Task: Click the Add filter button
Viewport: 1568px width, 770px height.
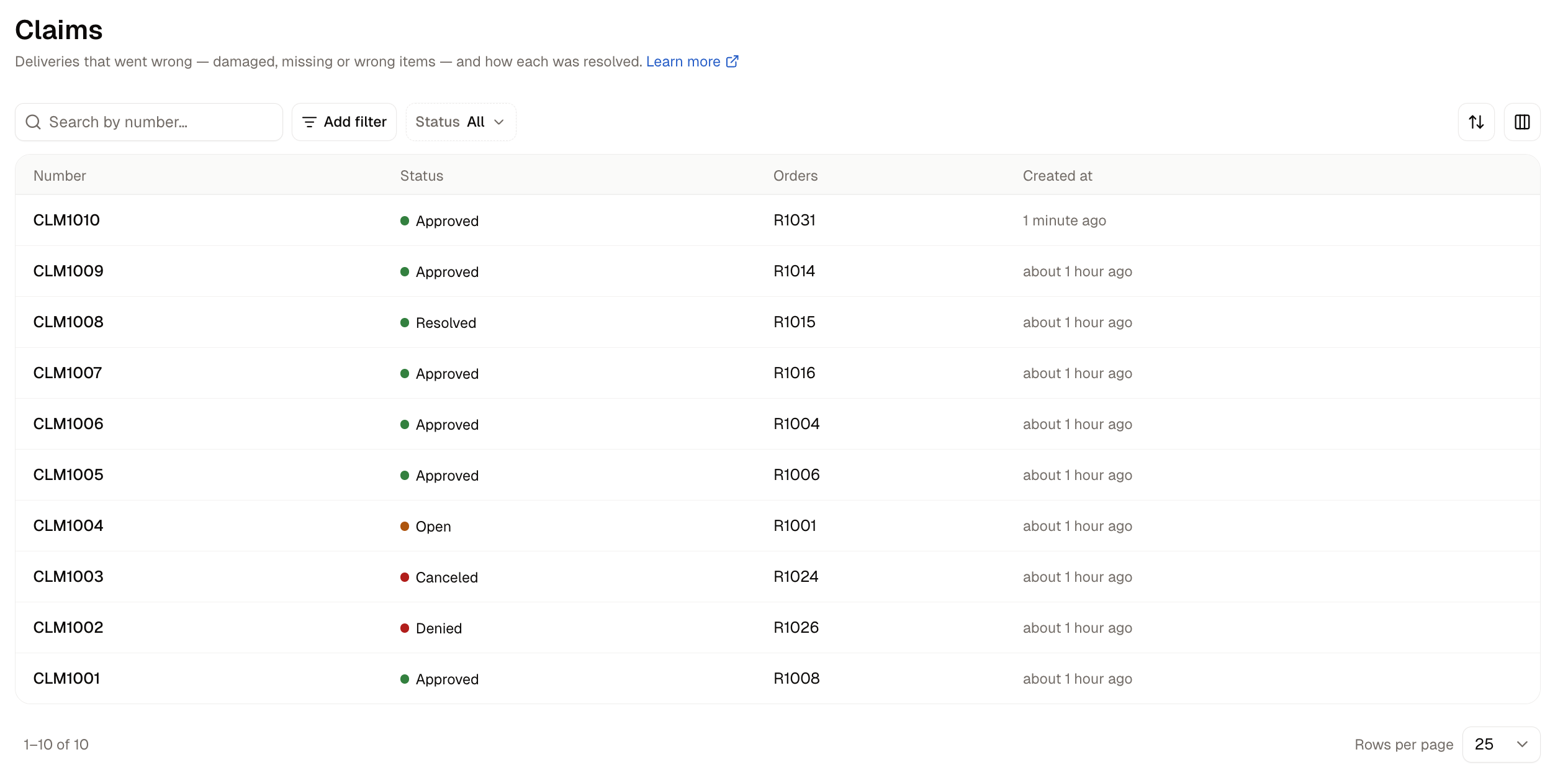Action: click(x=344, y=122)
